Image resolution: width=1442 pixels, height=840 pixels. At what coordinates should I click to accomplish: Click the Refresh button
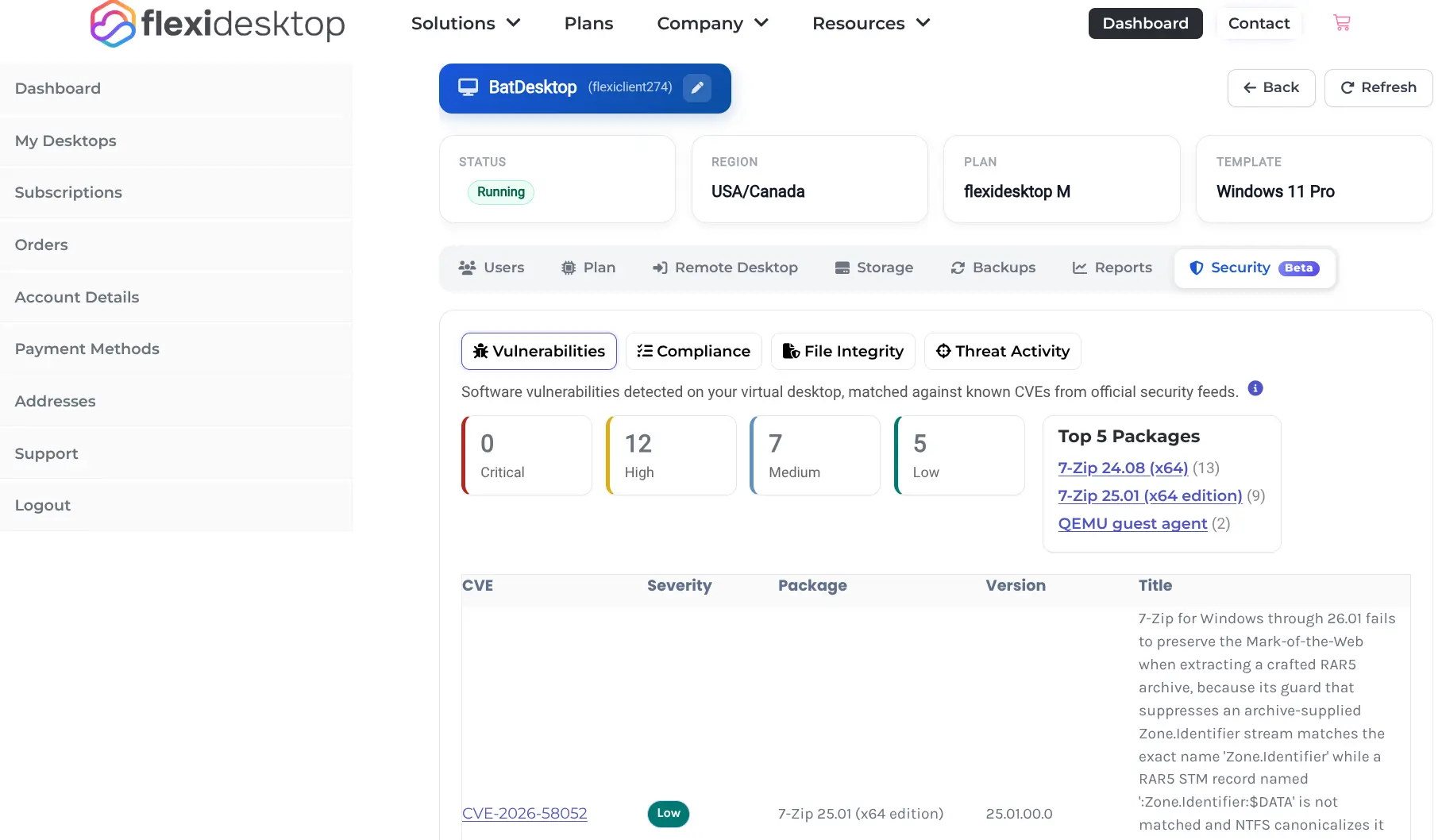click(1378, 88)
